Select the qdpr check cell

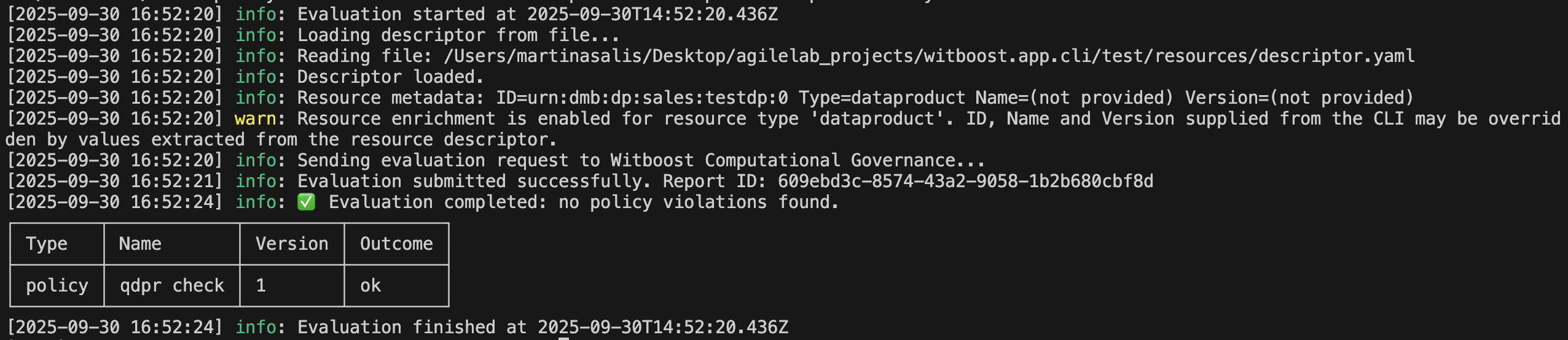point(172,285)
